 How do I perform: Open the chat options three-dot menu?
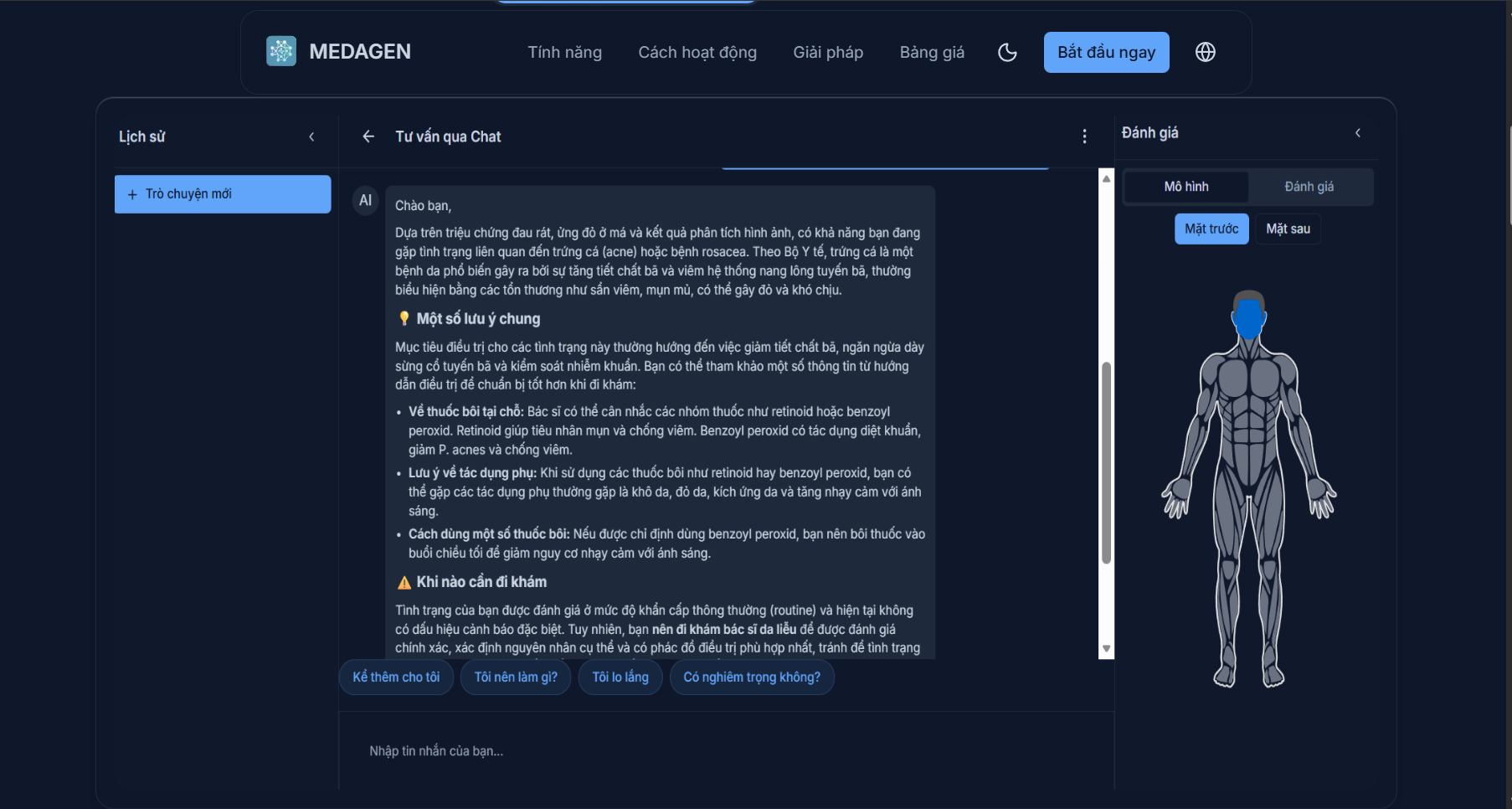pos(1085,136)
